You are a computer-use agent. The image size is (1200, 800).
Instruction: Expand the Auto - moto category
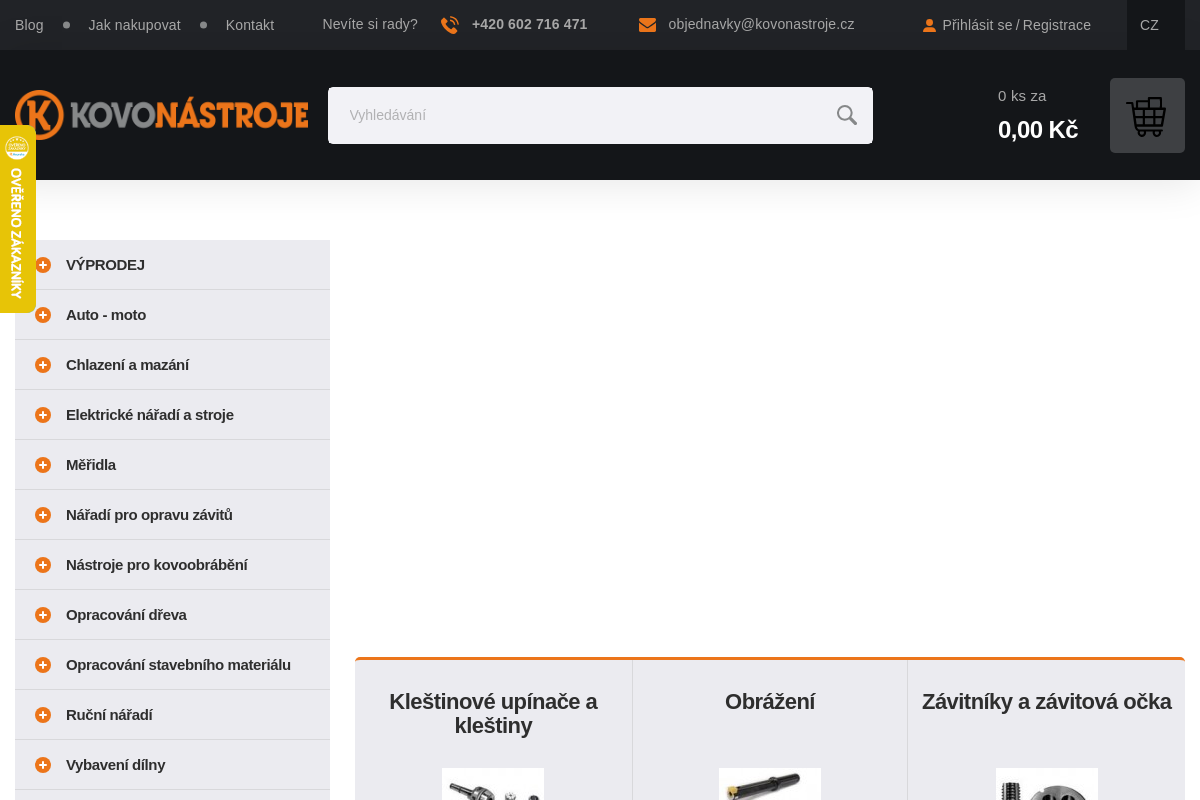(43, 315)
